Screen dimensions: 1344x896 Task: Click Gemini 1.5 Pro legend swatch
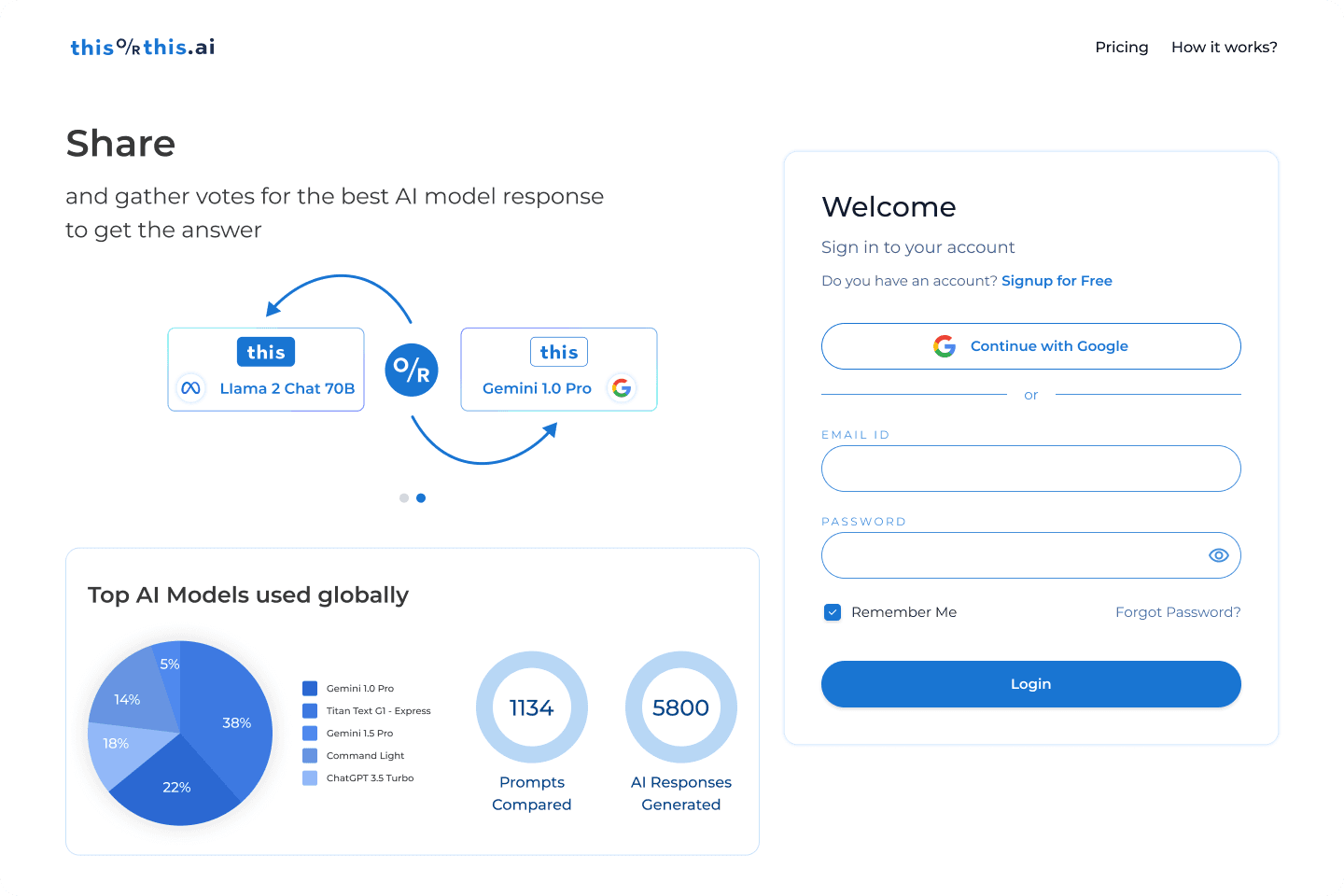(310, 734)
